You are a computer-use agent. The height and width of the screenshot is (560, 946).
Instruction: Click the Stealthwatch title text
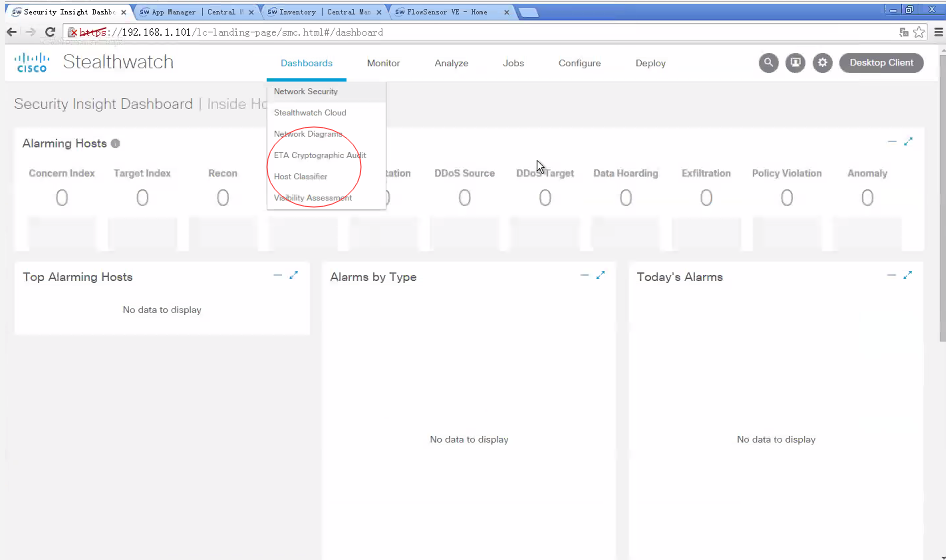coord(118,62)
